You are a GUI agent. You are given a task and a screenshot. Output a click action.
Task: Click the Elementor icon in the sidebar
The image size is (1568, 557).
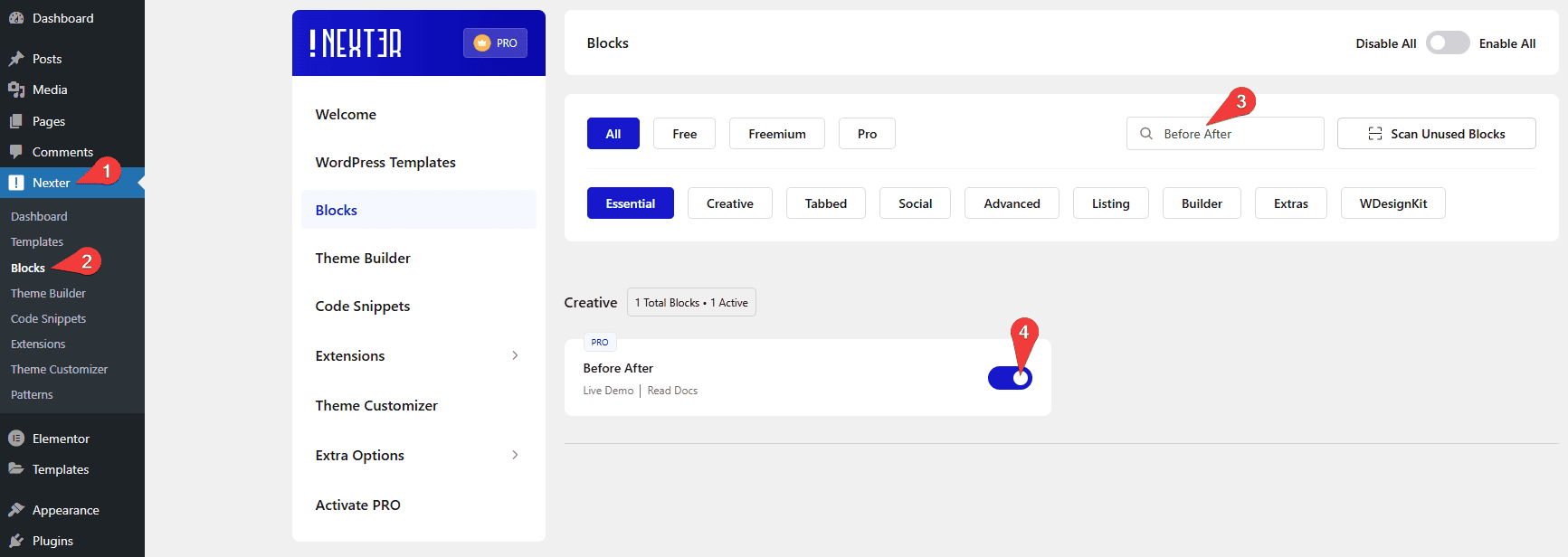[16, 439]
